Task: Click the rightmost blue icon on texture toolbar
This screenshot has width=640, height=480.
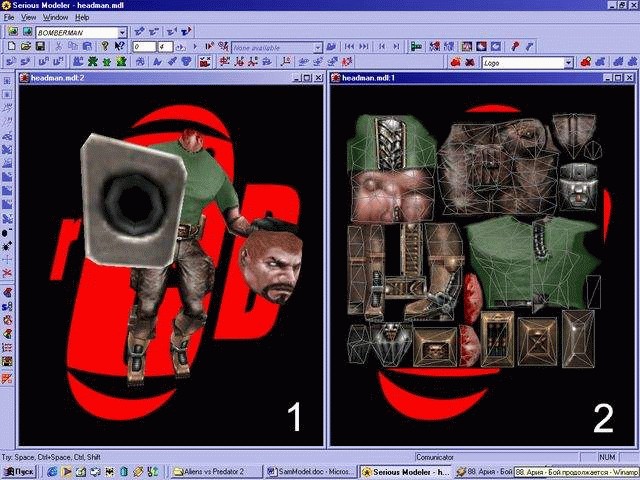Action: tap(632, 62)
